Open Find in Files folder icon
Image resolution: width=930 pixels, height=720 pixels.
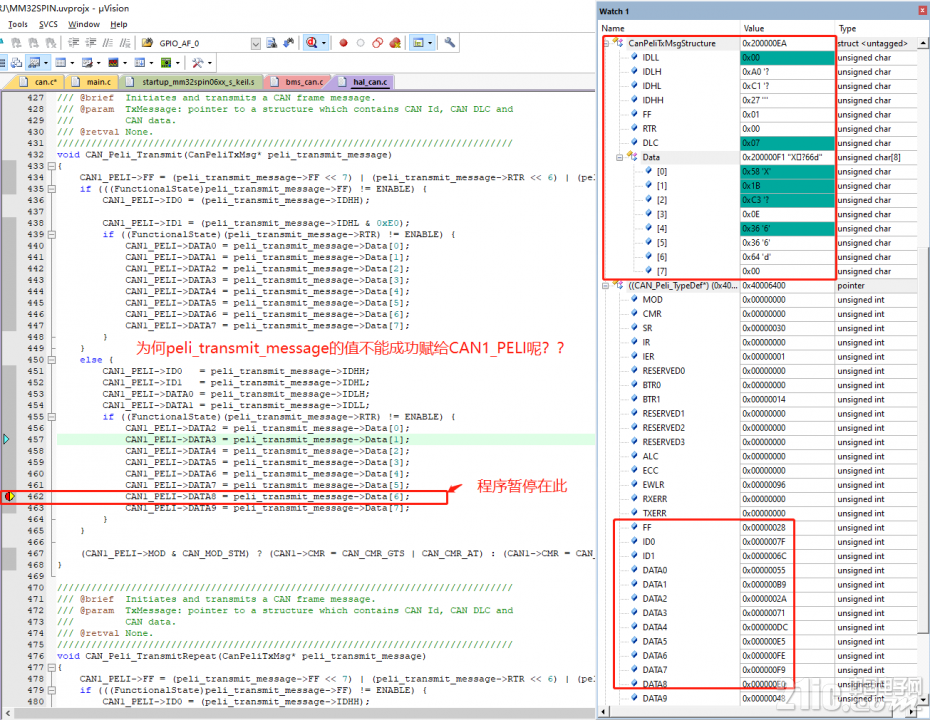pos(148,43)
